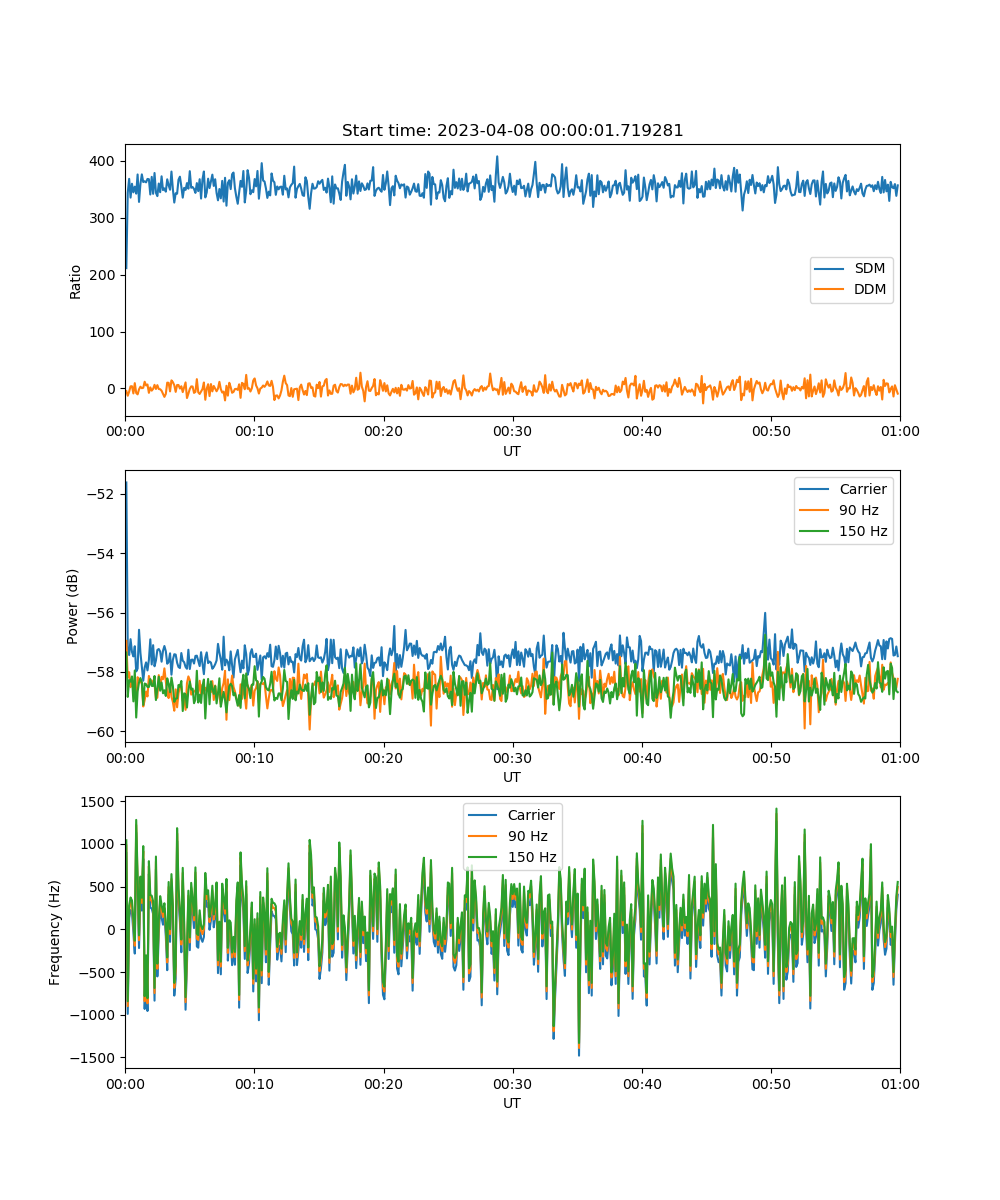Click the 00:10 tick under the Ratio plot
Image resolution: width=1000 pixels, height=1200 pixels.
(x=254, y=431)
